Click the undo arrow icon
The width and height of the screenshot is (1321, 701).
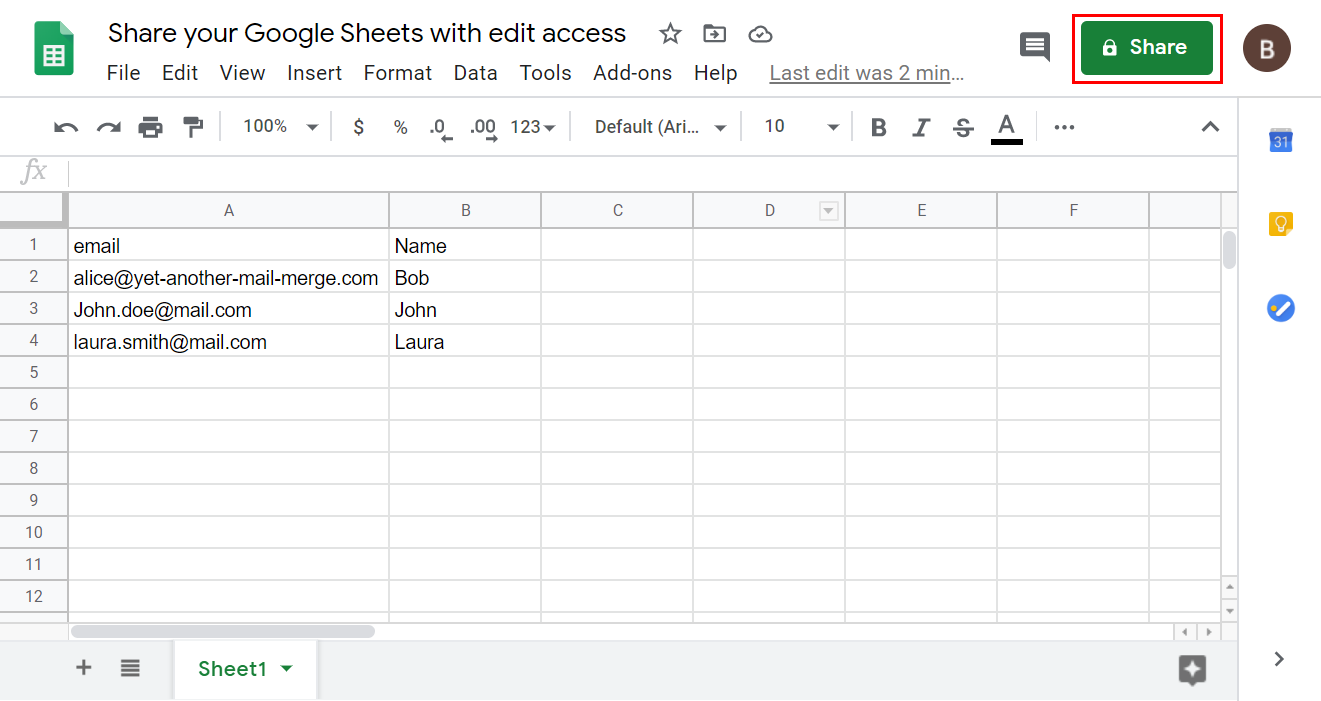click(x=66, y=127)
